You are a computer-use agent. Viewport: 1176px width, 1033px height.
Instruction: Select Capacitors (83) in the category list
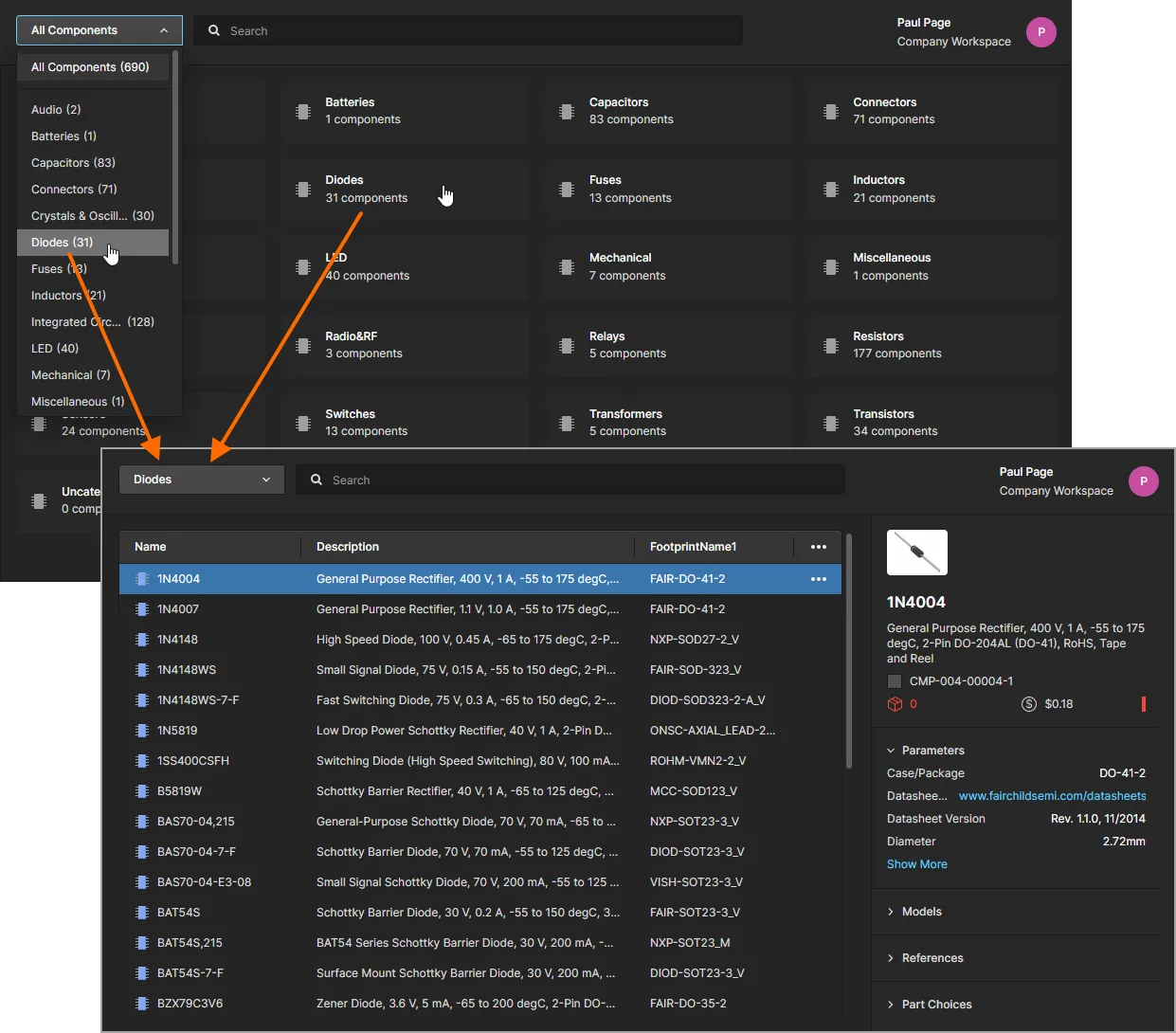pyautogui.click(x=73, y=162)
